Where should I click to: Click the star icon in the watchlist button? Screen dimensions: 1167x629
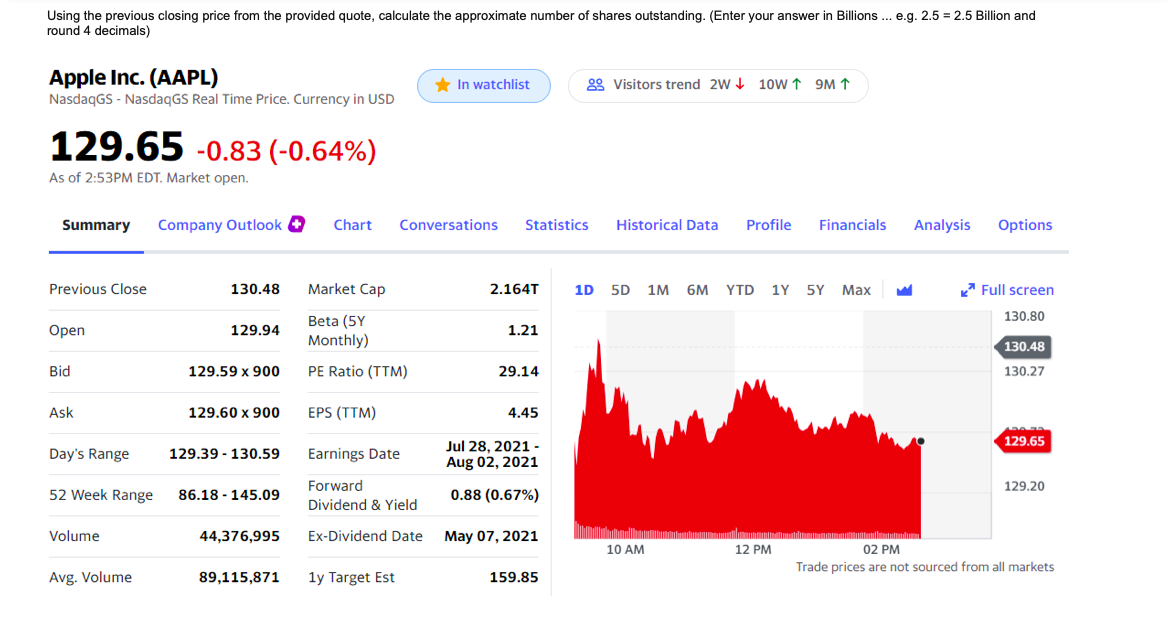(443, 85)
